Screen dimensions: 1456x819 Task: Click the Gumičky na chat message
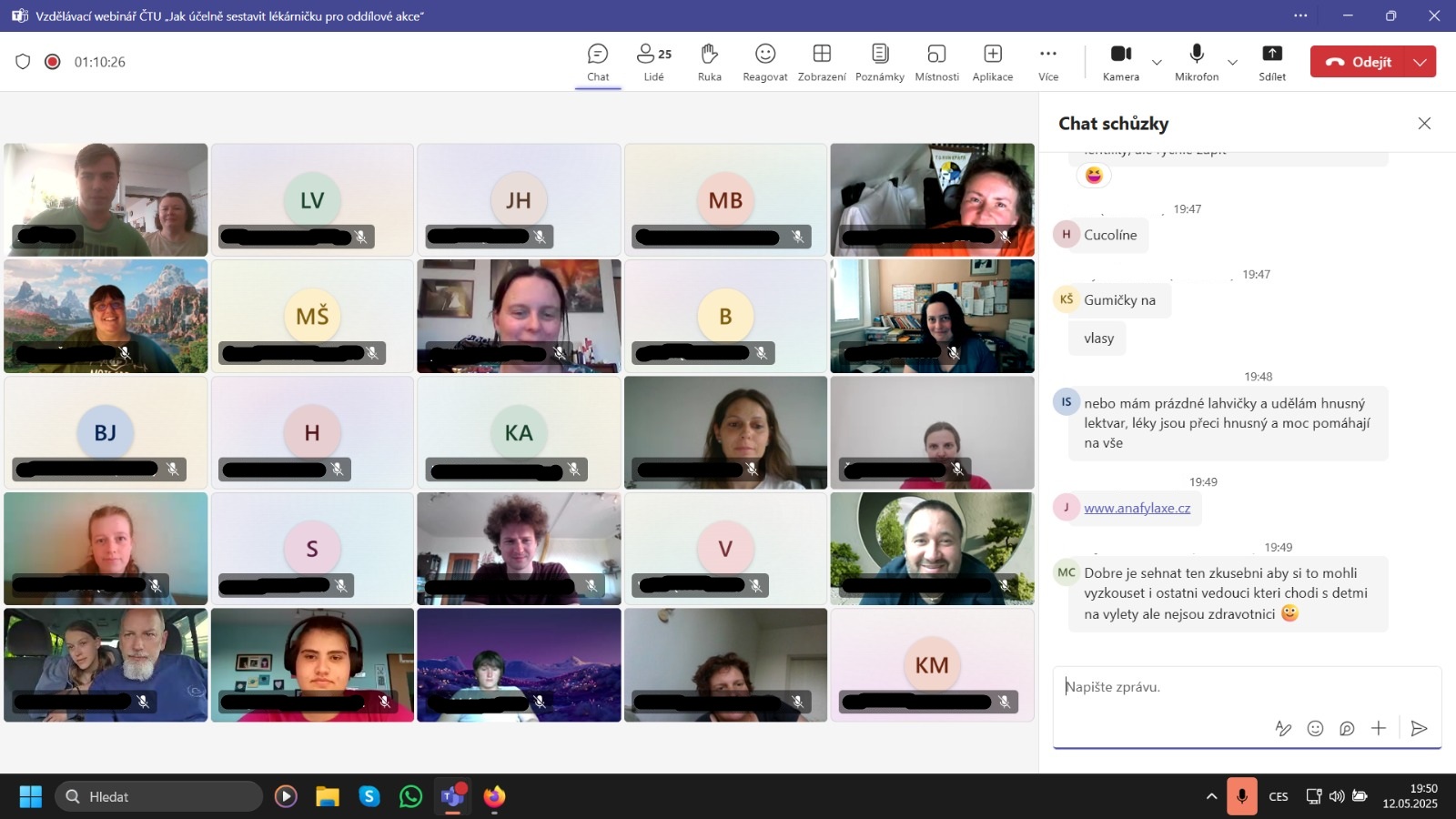pyautogui.click(x=1119, y=300)
